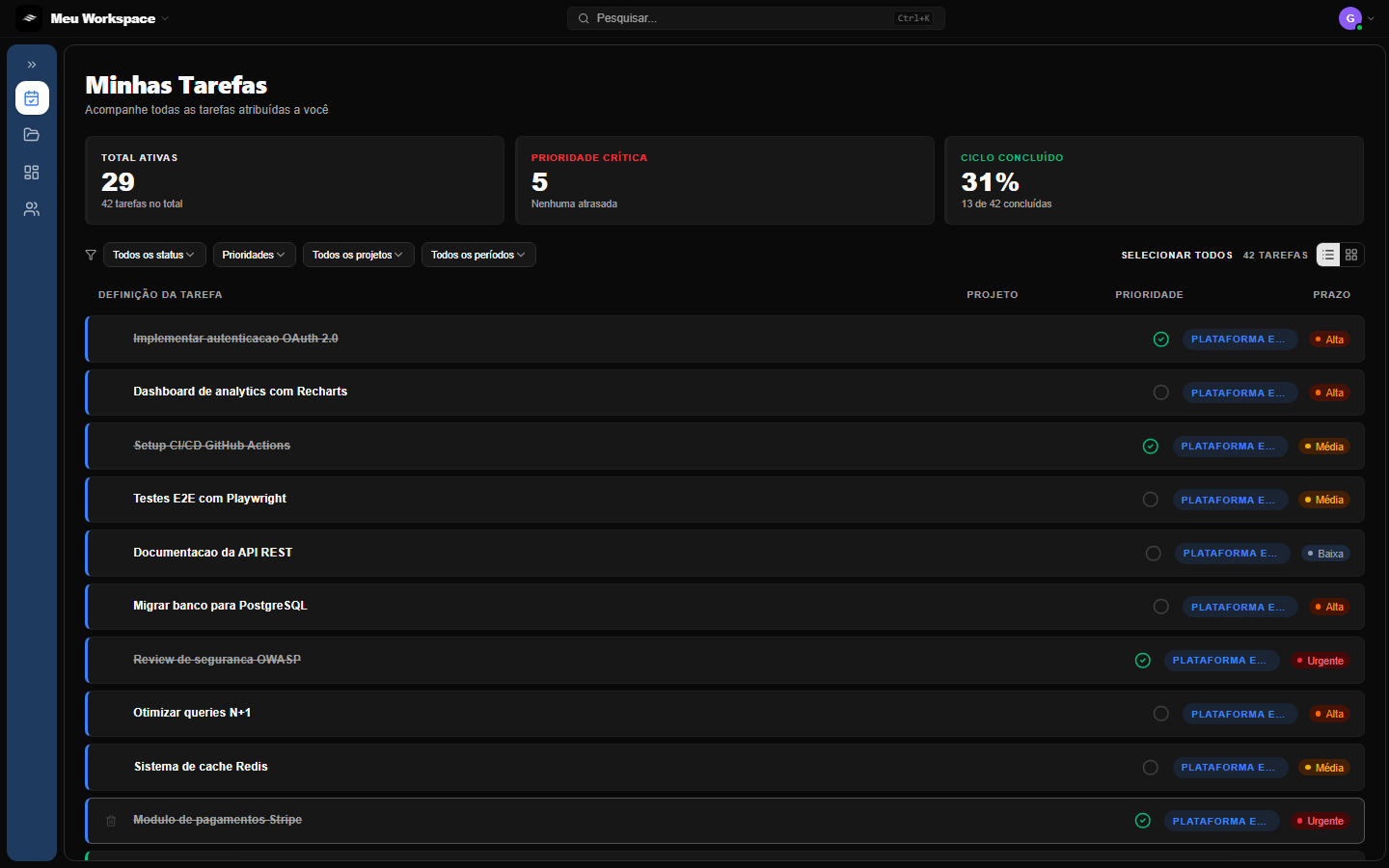This screenshot has width=1389, height=868.
Task: Mark Dashboard de analytics com Recharts complete
Action: pyautogui.click(x=1161, y=393)
